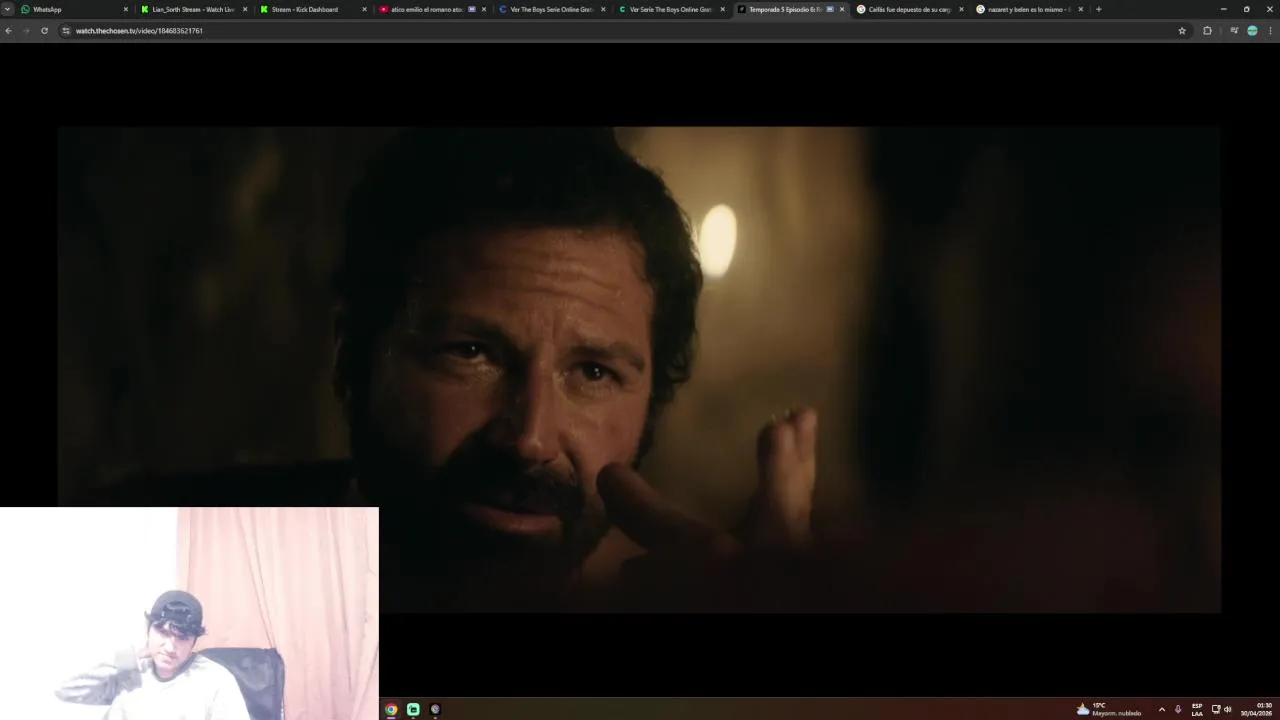Image resolution: width=1280 pixels, height=720 pixels.
Task: Focus the address bar URL field
Action: [x=624, y=31]
